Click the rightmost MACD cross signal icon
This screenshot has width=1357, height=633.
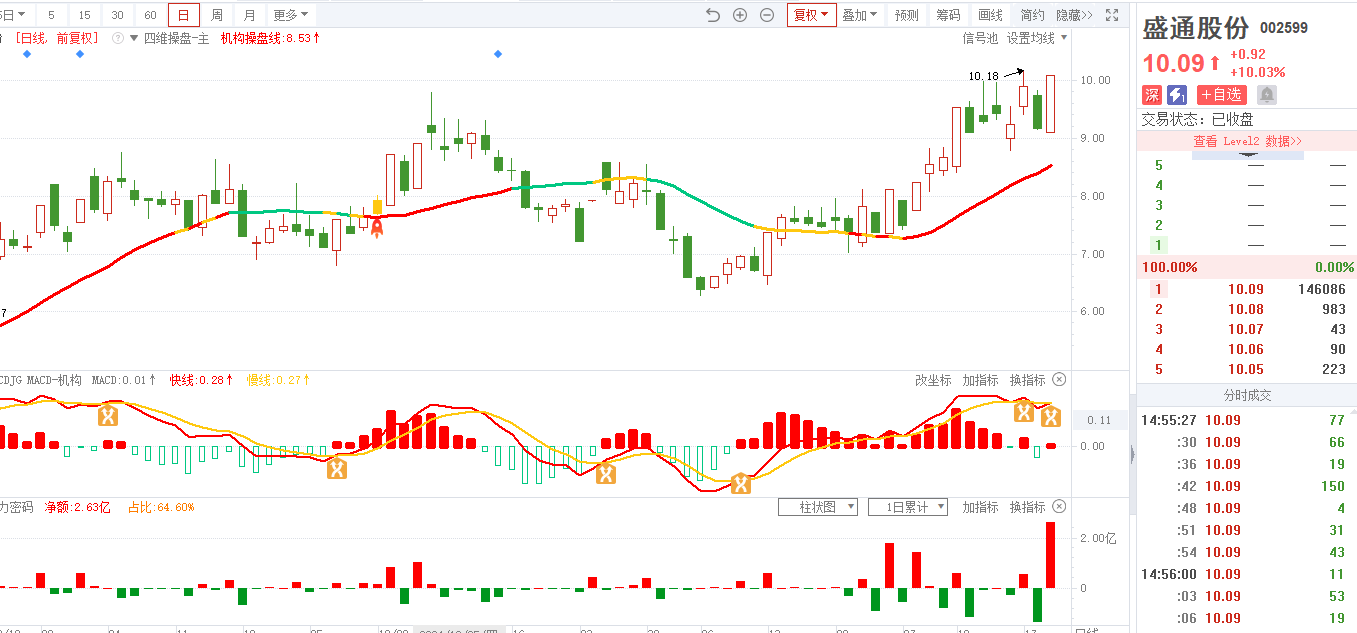click(x=1050, y=418)
